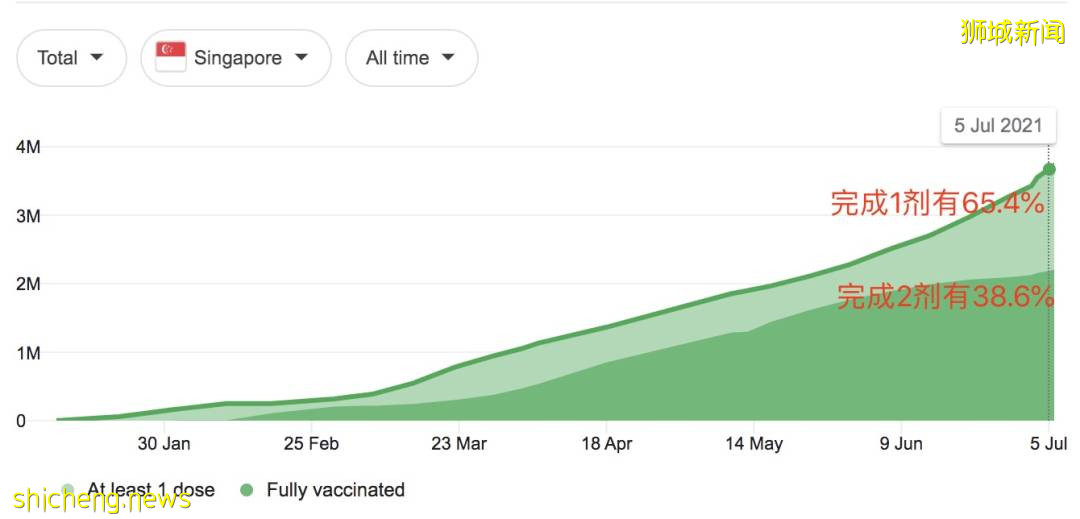Screen dimensions: 1080x519
Task: Click the "5 Jul 2021" date tooltip
Action: pos(997,125)
